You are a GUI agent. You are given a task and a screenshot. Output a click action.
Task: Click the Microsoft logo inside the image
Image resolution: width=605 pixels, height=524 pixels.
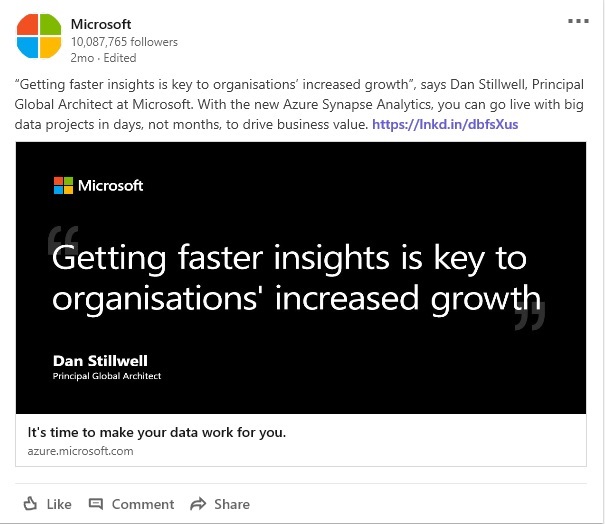pyautogui.click(x=98, y=186)
